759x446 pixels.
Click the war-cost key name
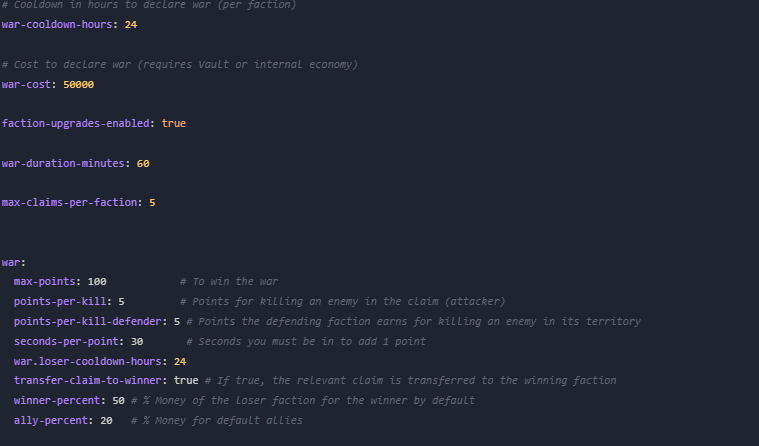point(26,84)
